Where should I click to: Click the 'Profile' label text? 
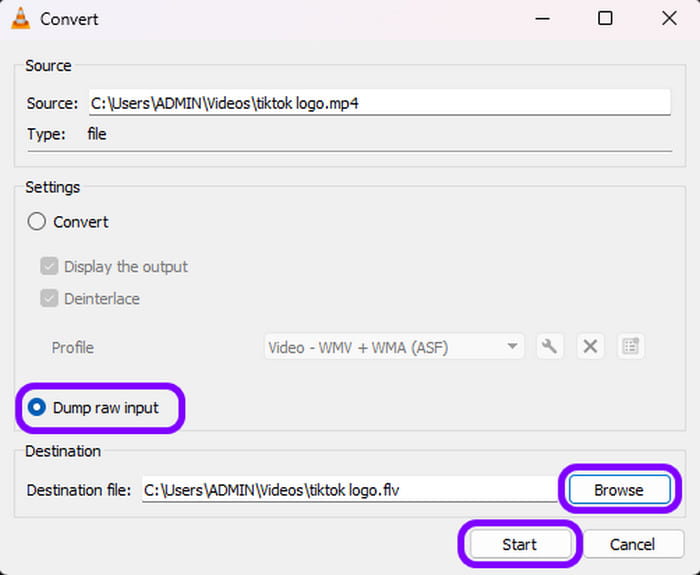[73, 347]
